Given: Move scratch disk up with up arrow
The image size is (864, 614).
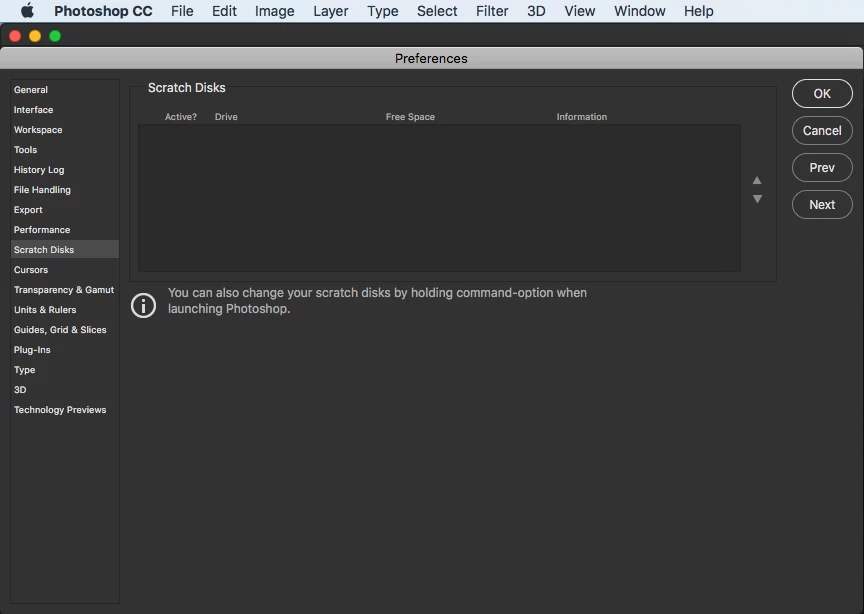Looking at the screenshot, I should 757,180.
